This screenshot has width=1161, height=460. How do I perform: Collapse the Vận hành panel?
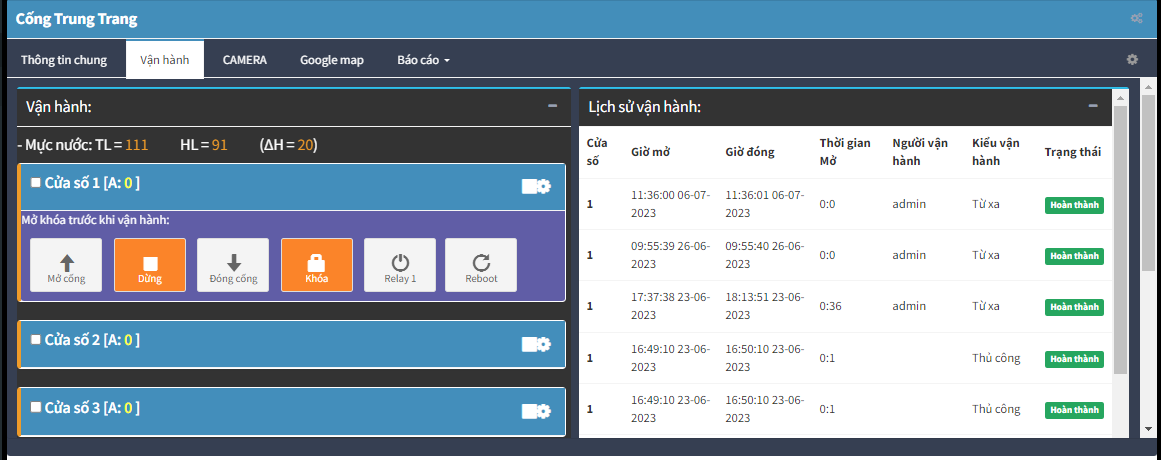(x=552, y=106)
